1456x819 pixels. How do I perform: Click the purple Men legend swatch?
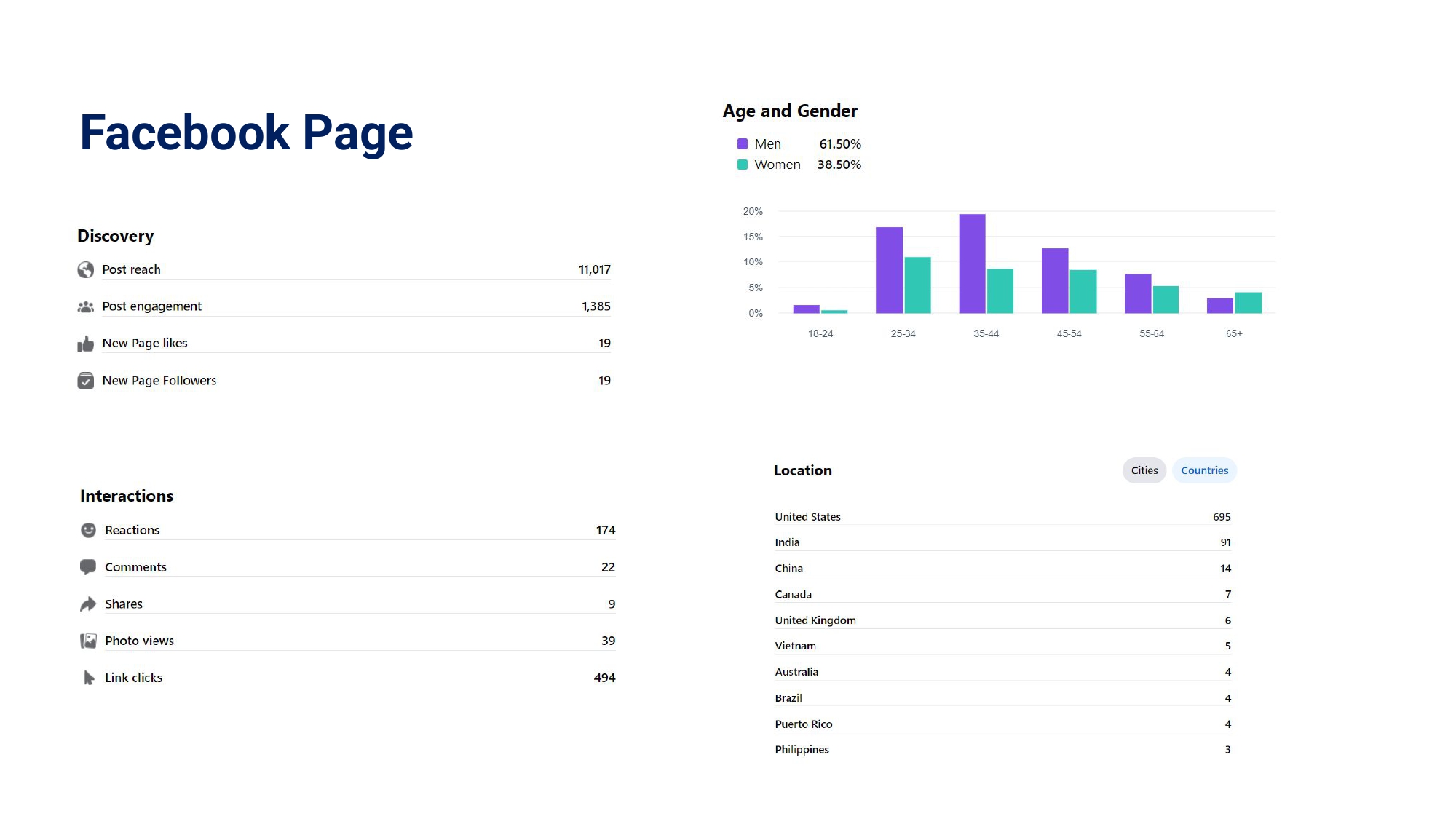[743, 144]
